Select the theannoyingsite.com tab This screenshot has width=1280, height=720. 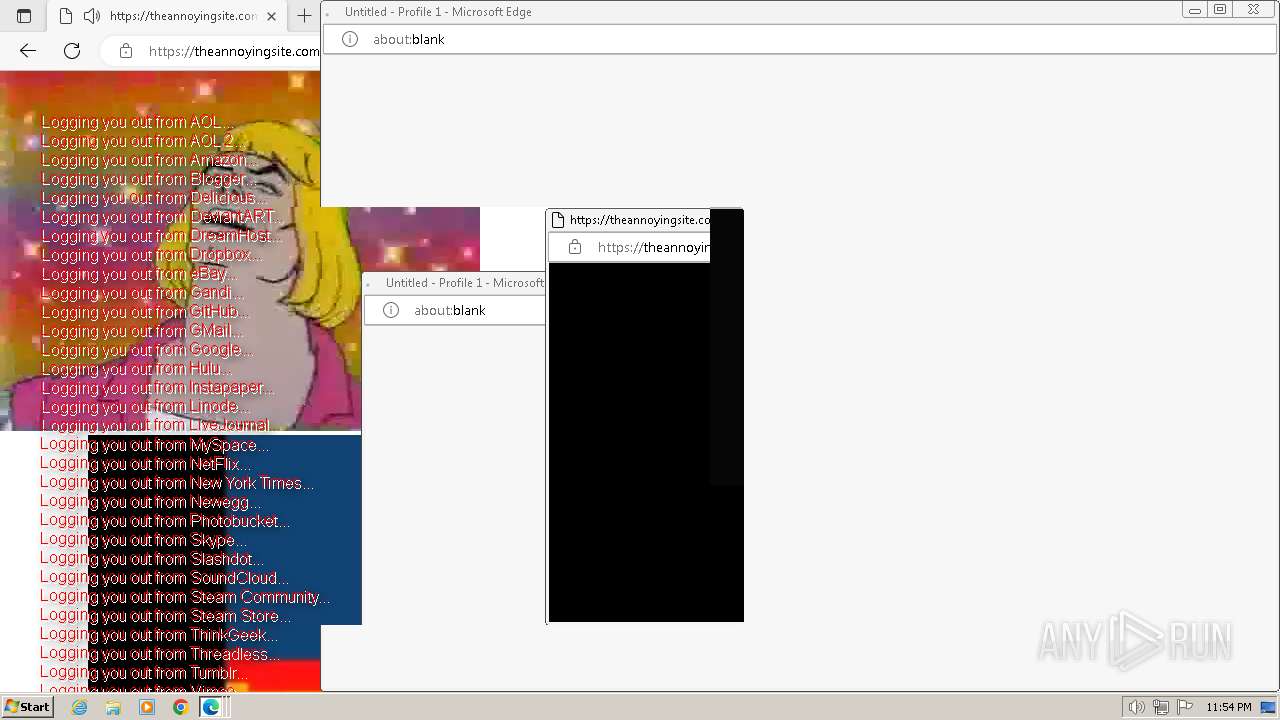click(x=167, y=16)
